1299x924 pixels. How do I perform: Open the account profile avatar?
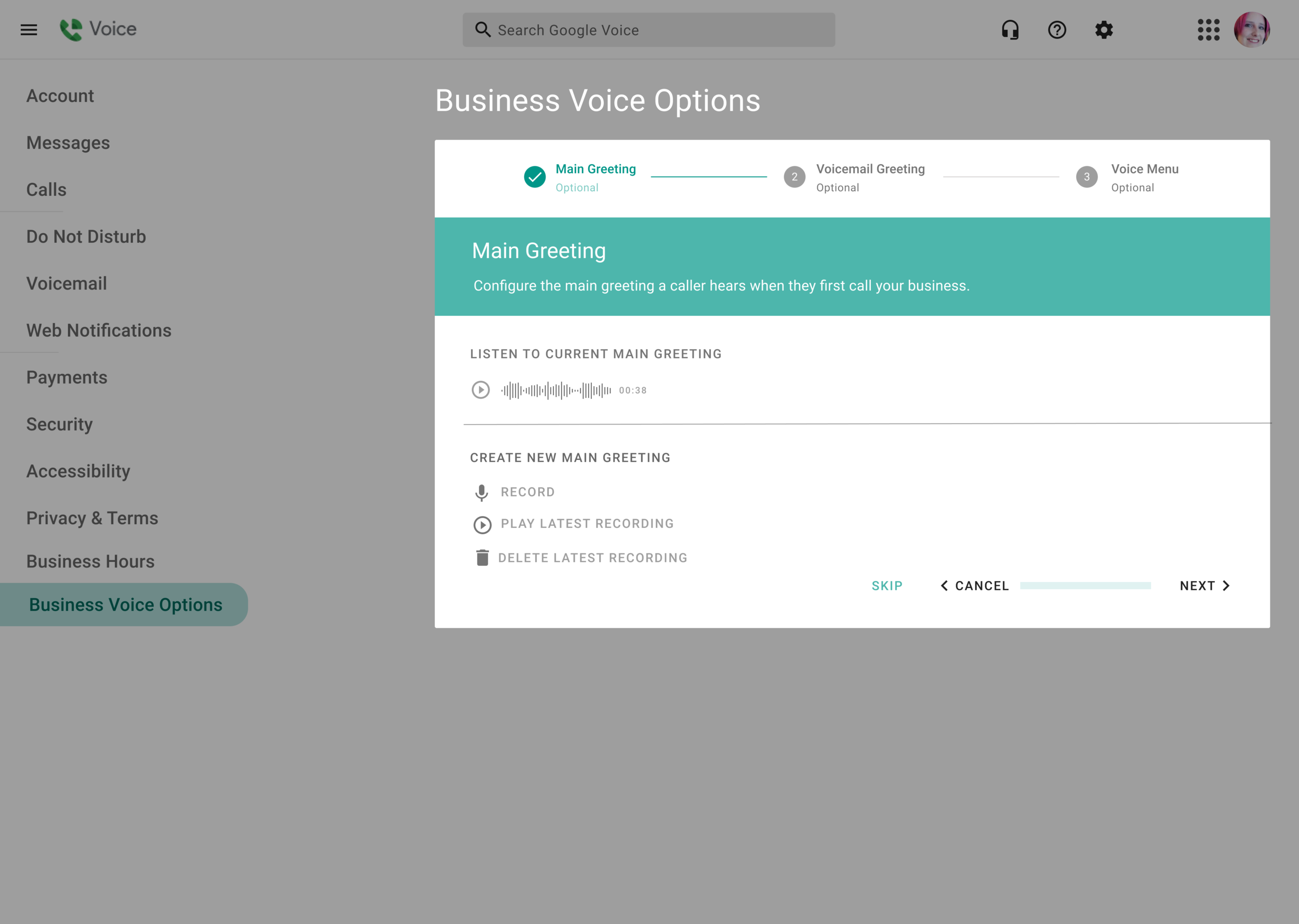click(x=1251, y=30)
